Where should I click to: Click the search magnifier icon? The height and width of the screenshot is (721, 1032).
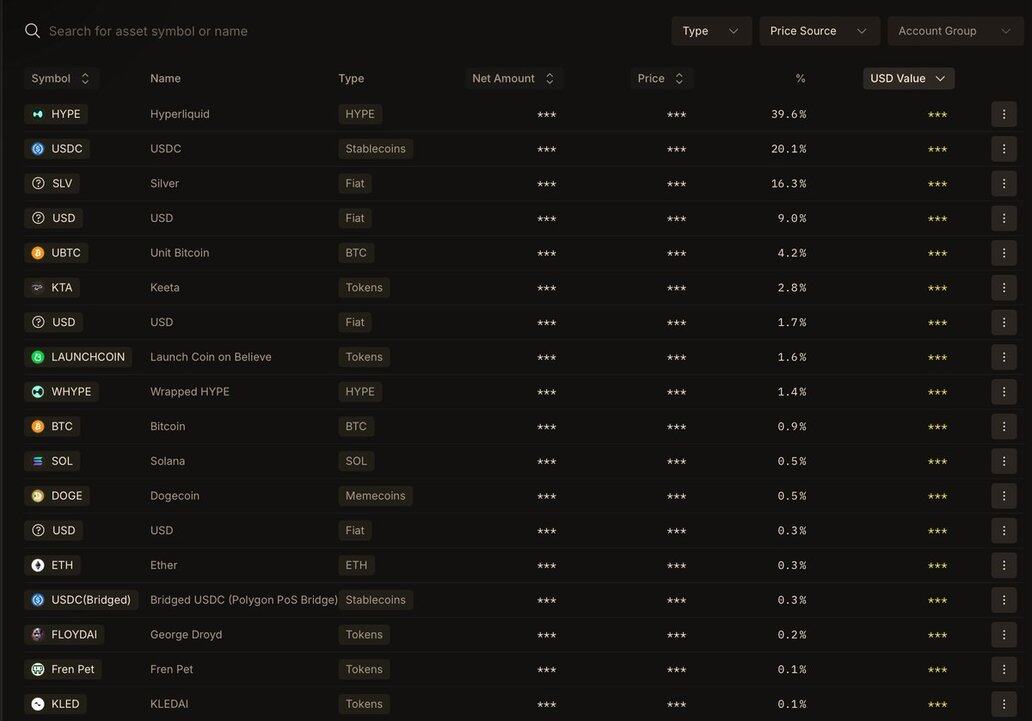[32, 30]
